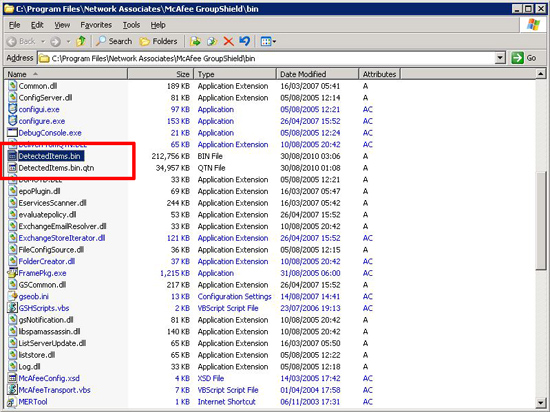Click inside the address path field
Image resolution: width=550 pixels, height=412 pixels.
[267, 58]
